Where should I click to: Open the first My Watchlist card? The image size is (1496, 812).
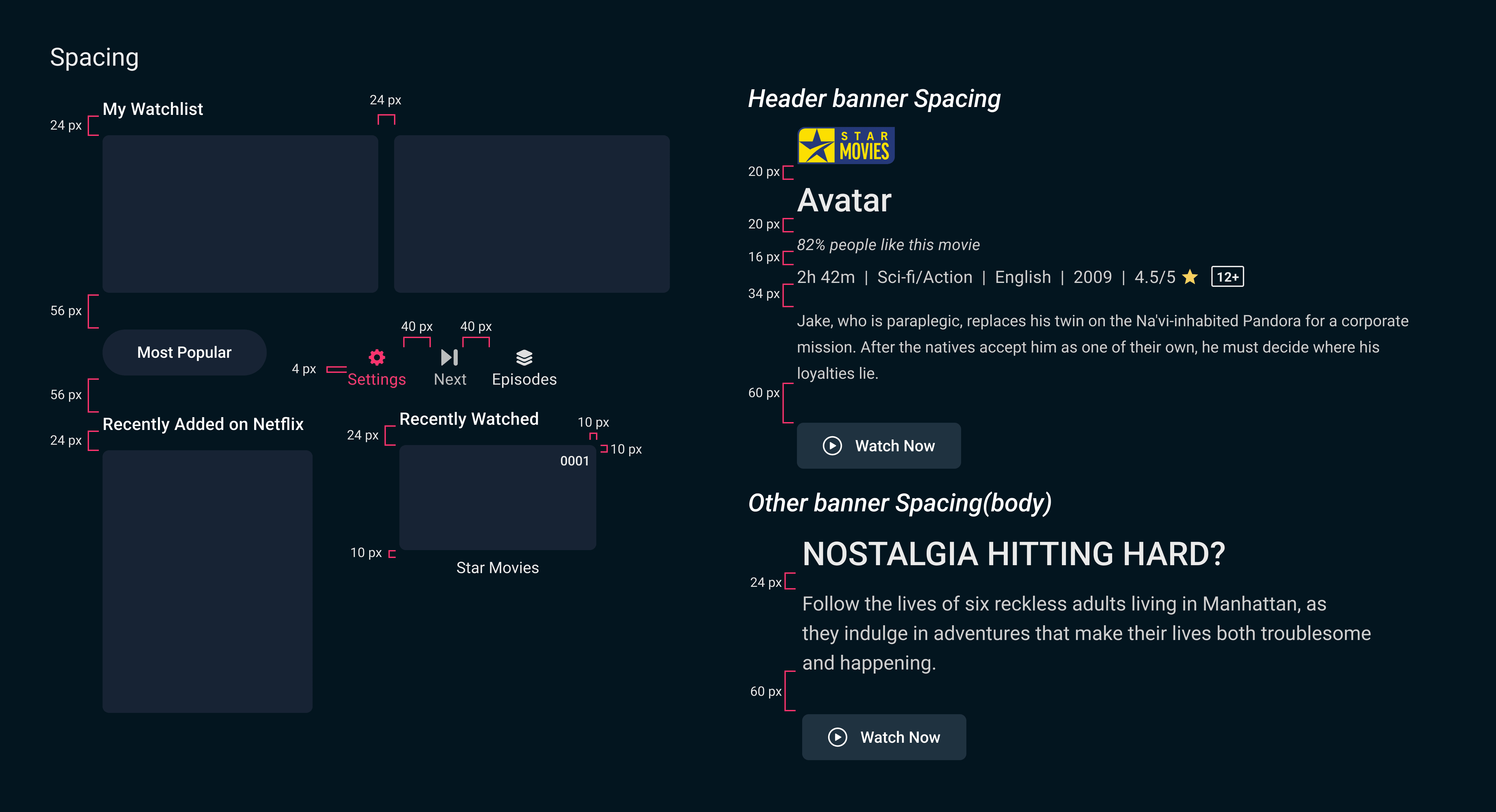pyautogui.click(x=240, y=214)
